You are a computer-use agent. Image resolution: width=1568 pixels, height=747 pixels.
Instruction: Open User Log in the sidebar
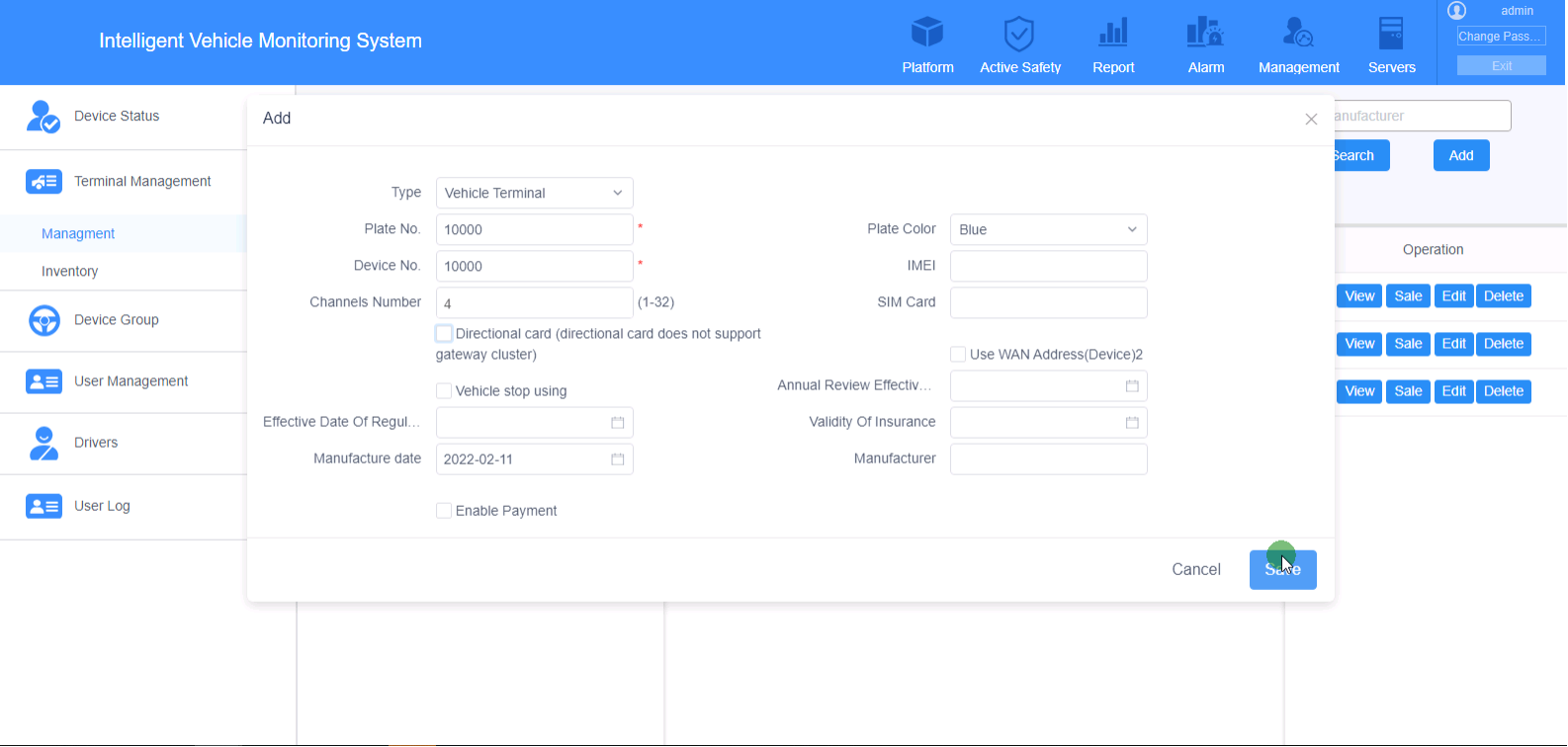(x=102, y=506)
